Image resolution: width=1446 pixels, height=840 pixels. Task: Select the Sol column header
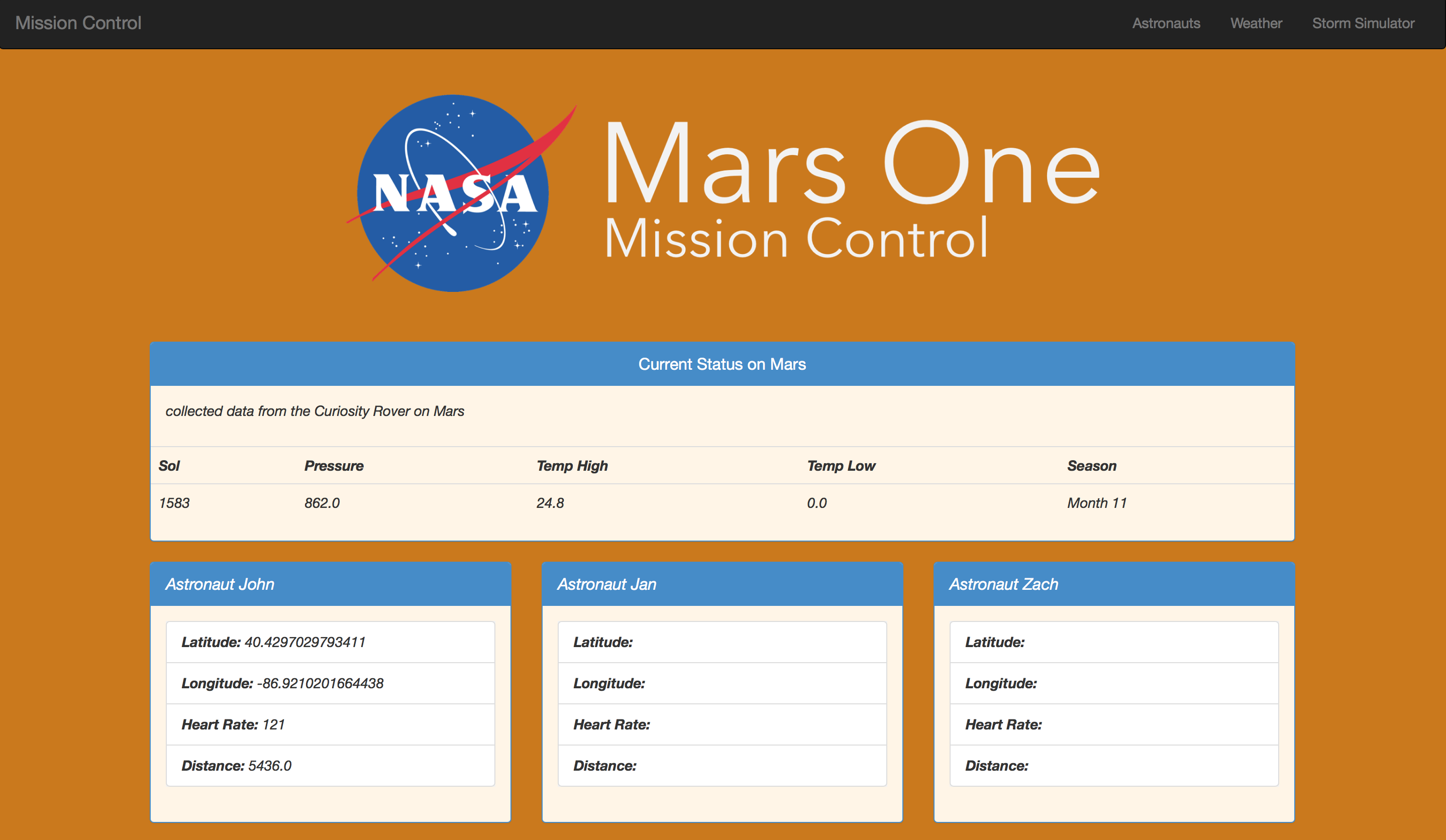coord(169,466)
